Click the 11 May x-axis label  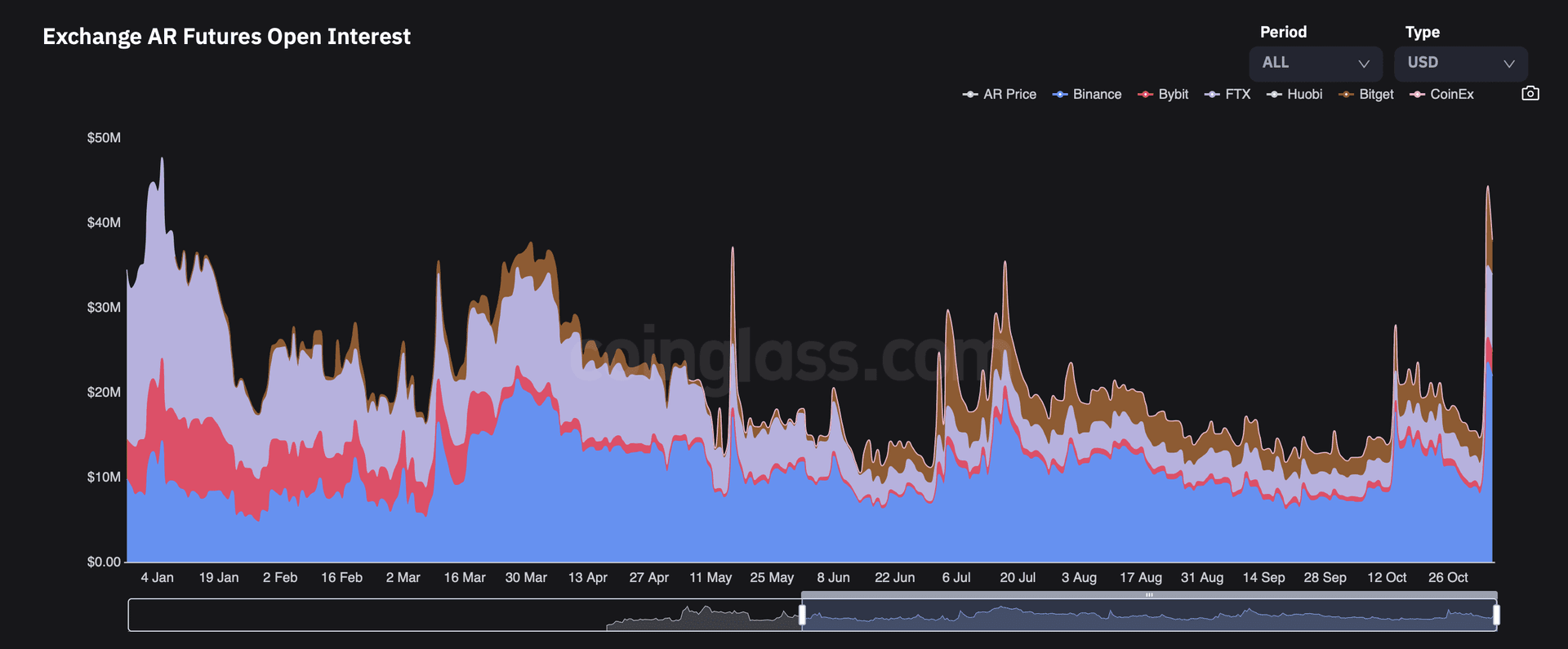click(710, 577)
